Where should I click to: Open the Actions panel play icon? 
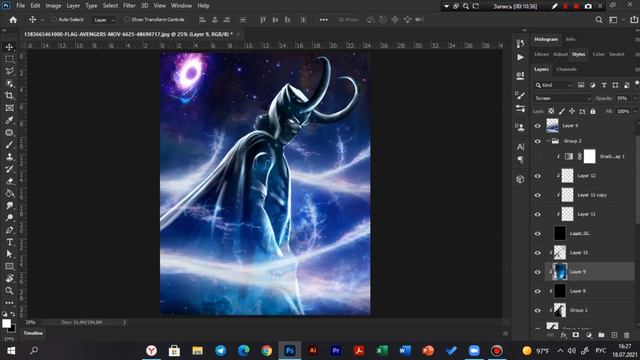520,58
